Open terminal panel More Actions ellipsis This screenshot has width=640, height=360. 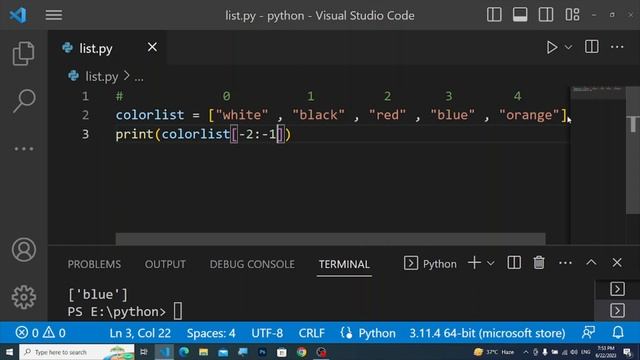(x=565, y=263)
